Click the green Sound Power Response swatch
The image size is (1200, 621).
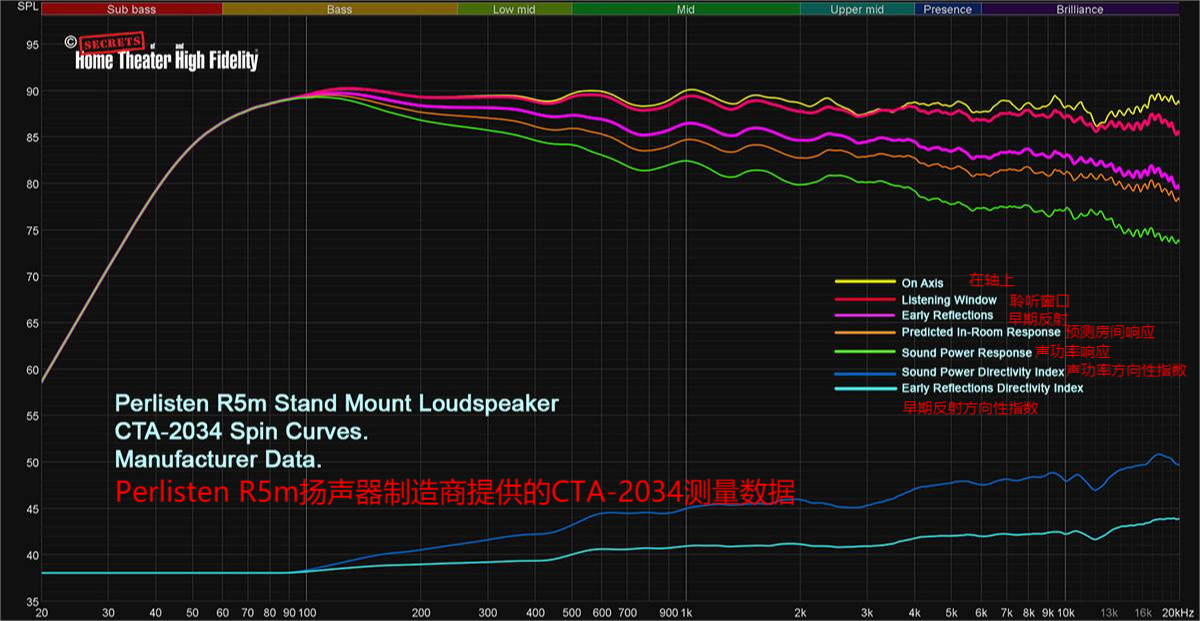click(x=864, y=352)
